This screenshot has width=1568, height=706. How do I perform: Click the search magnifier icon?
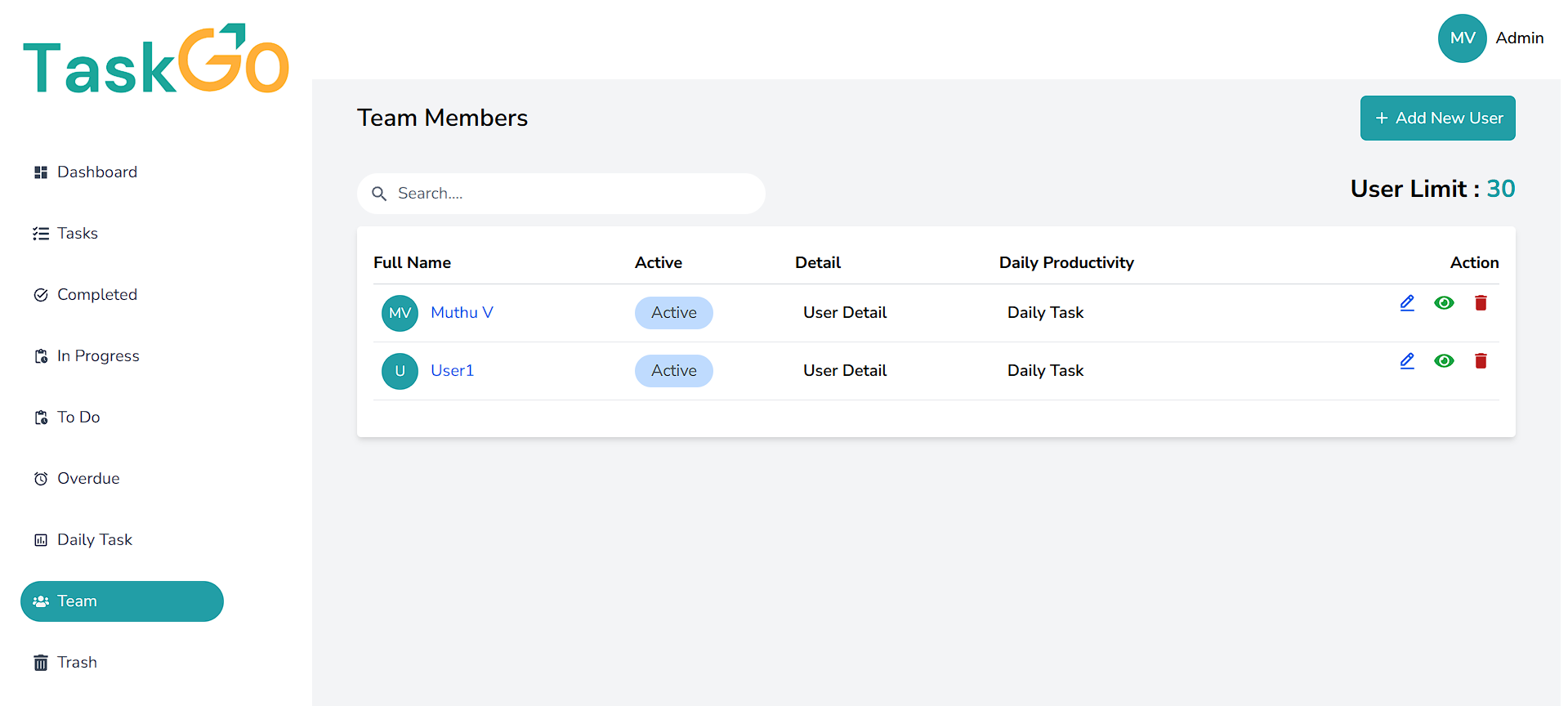379,194
